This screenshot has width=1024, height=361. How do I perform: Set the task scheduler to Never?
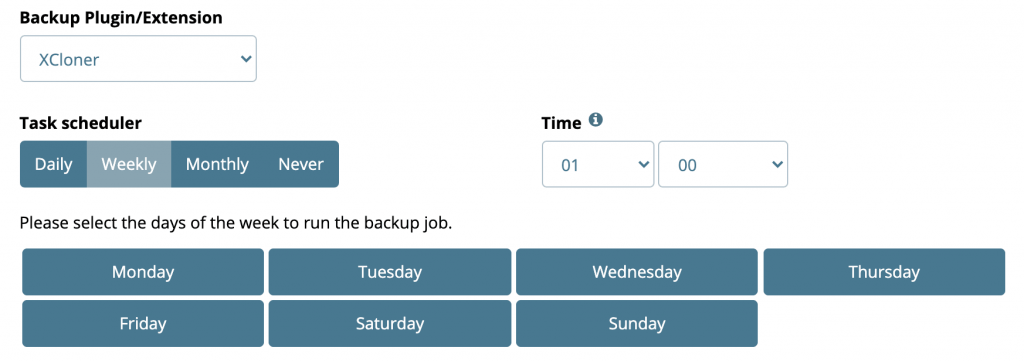pos(301,165)
